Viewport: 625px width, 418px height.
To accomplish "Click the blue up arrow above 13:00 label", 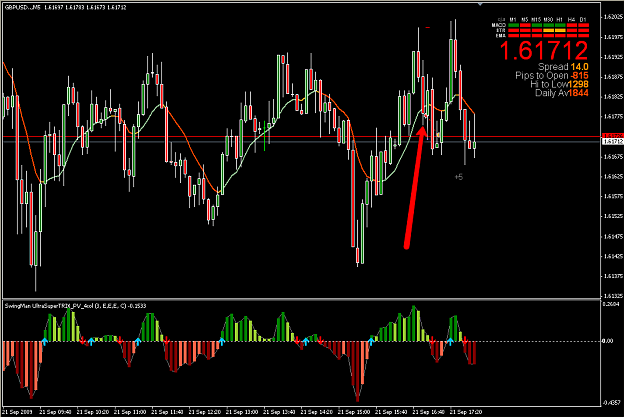I will pos(222,341).
